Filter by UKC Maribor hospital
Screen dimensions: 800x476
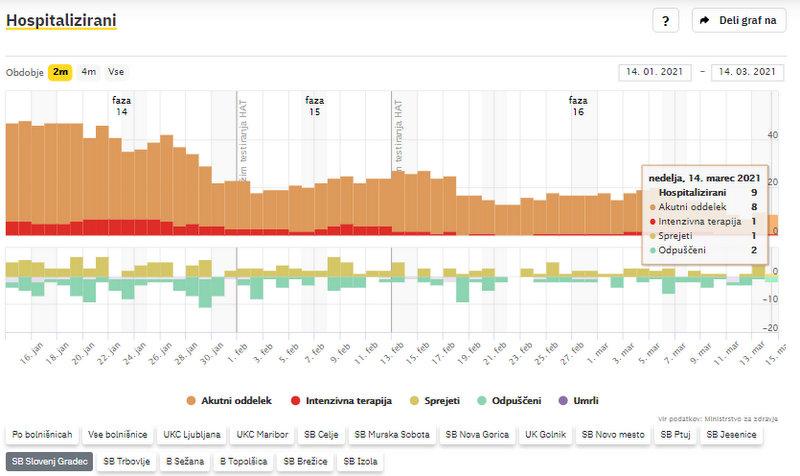264,435
